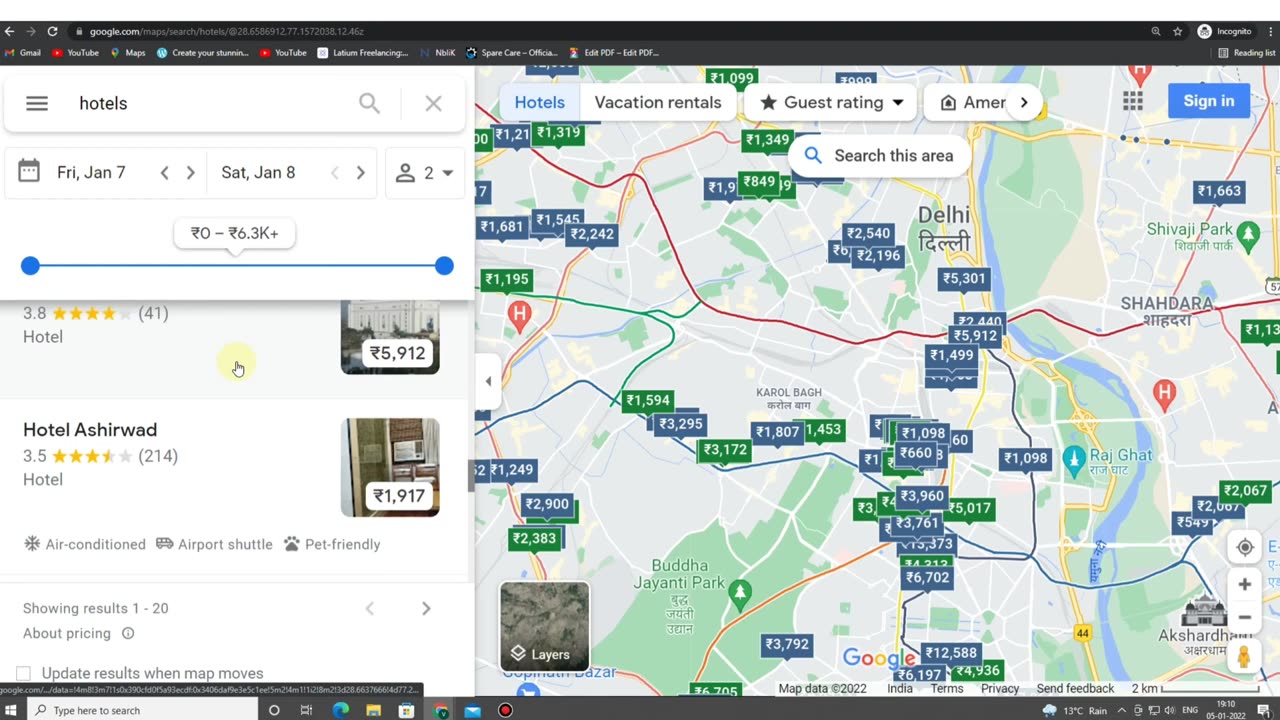Viewport: 1280px width, 720px height.
Task: Open the Maps bookmark
Action: (127, 52)
